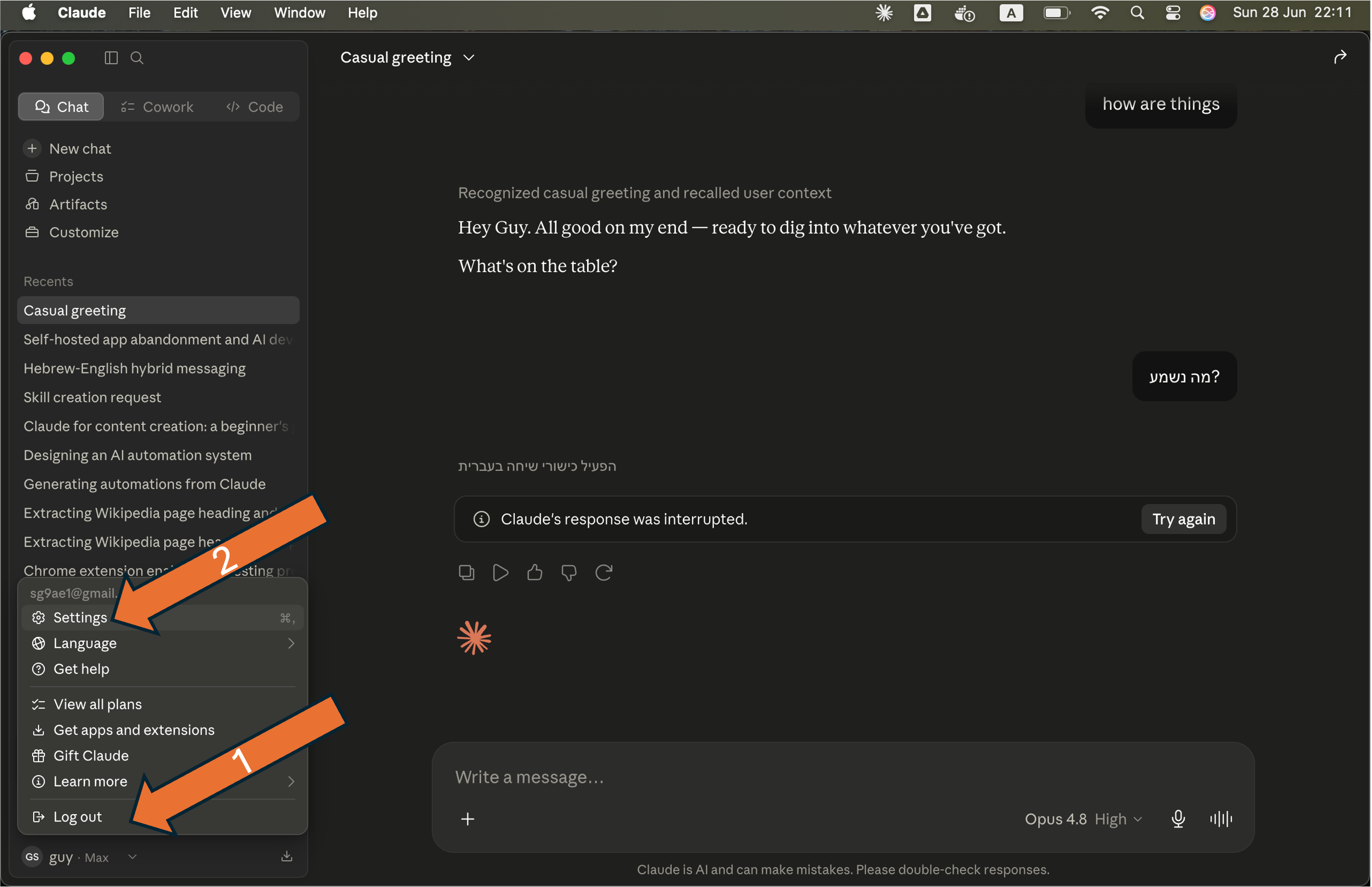Open the battery status in the menu bar

coord(1056,13)
